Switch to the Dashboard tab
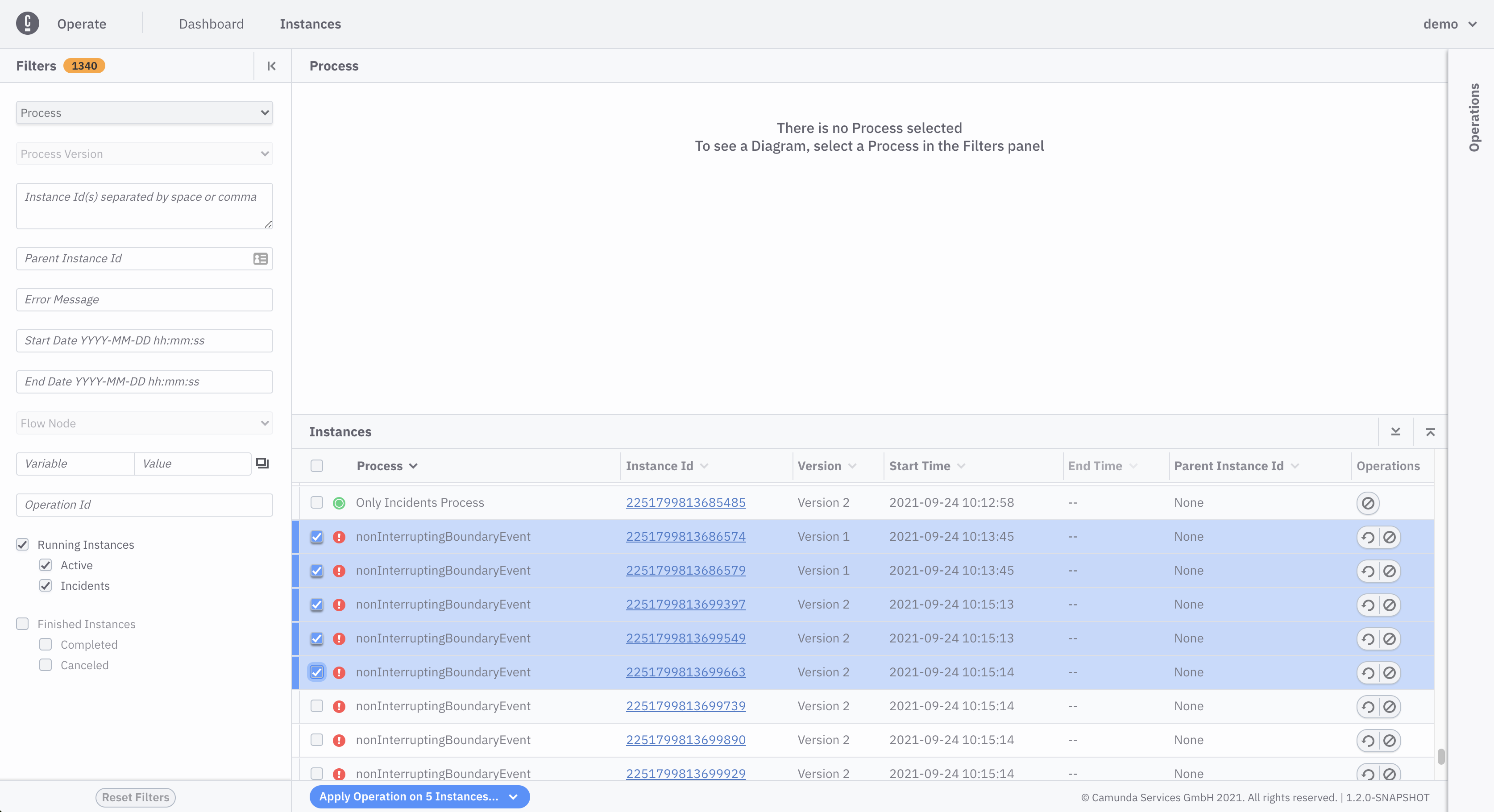This screenshot has width=1494, height=812. click(211, 24)
